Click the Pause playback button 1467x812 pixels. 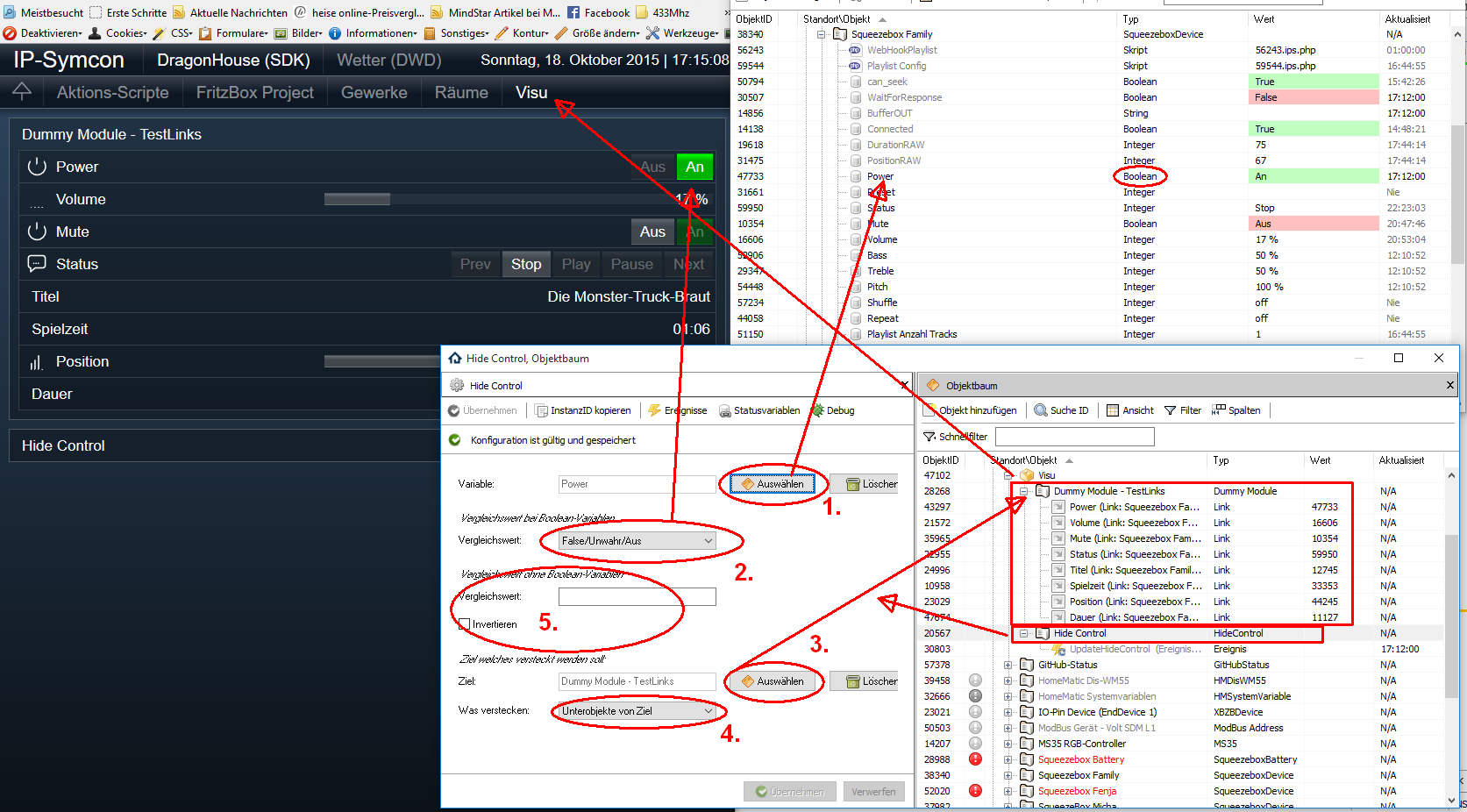point(632,264)
